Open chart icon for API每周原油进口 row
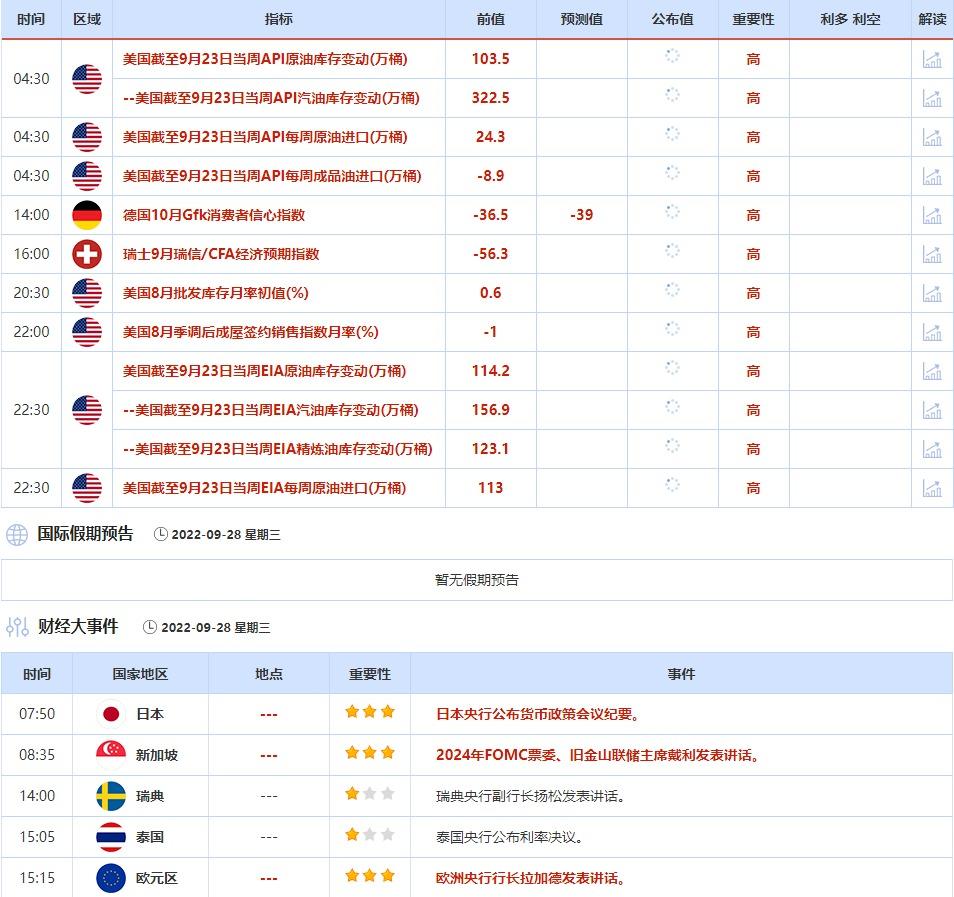Viewport: 954px width, 897px height. (x=931, y=137)
